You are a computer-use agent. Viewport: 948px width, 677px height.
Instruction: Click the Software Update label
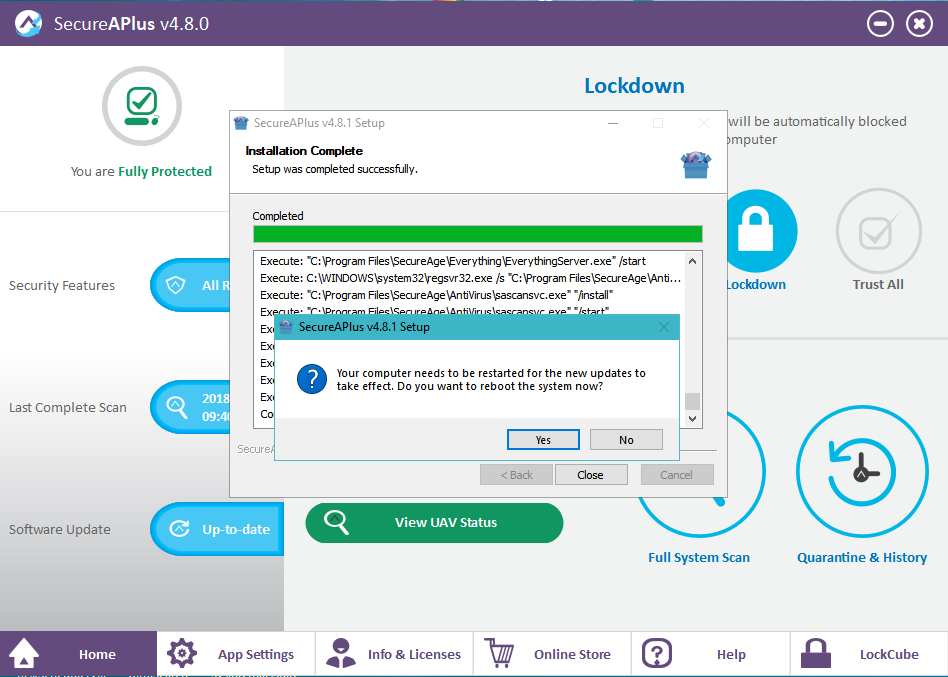pyautogui.click(x=60, y=530)
